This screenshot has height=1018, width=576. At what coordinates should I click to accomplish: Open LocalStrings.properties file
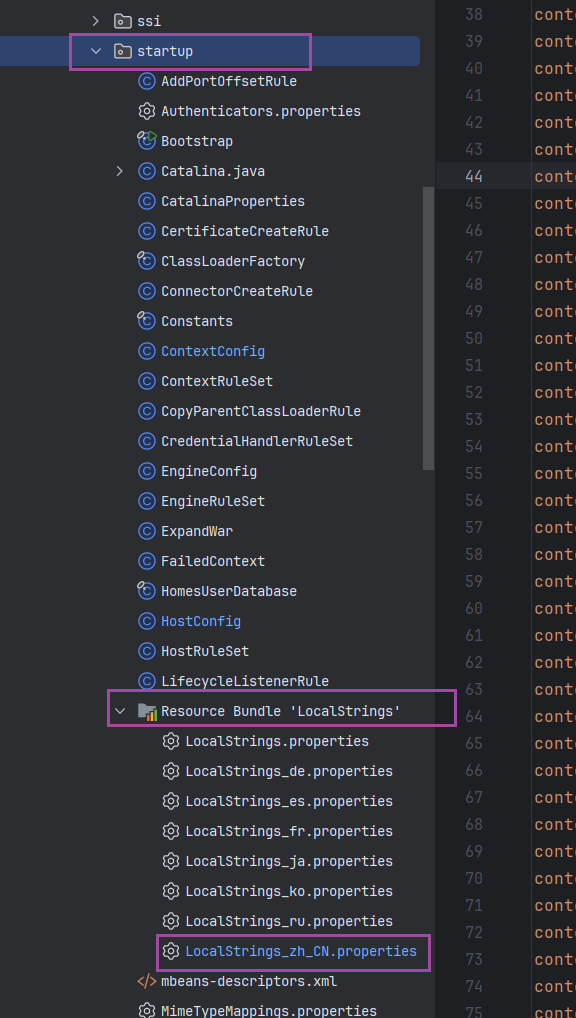click(x=277, y=741)
